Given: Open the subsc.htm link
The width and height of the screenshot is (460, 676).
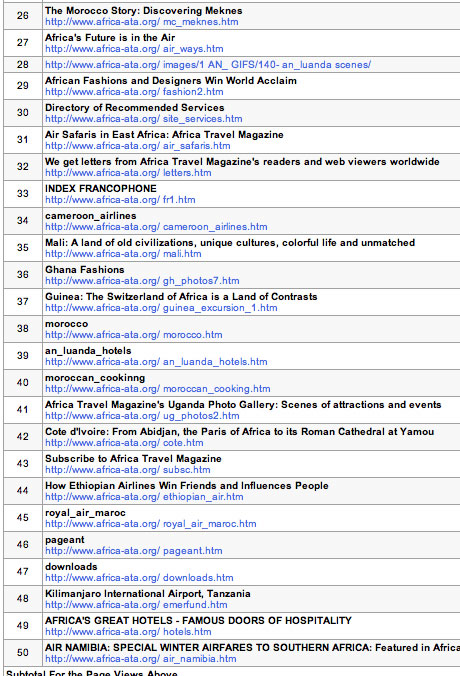Looking at the screenshot, I should pos(128,470).
